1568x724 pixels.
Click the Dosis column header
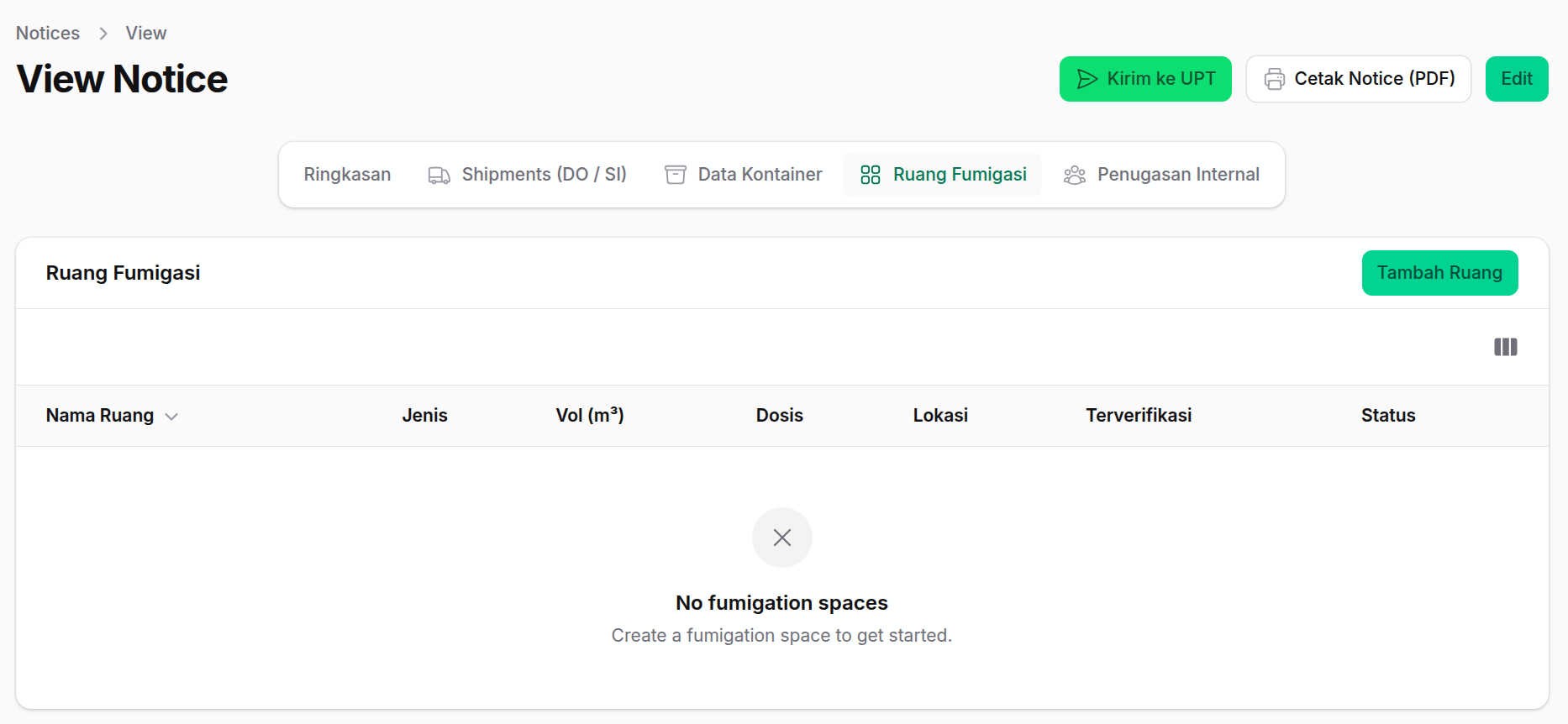click(x=780, y=416)
